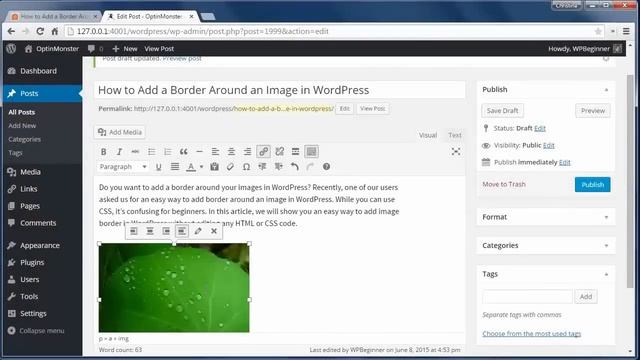The image size is (640, 360).
Task: Toggle Bold formatting in the editor toolbar
Action: 103,152
